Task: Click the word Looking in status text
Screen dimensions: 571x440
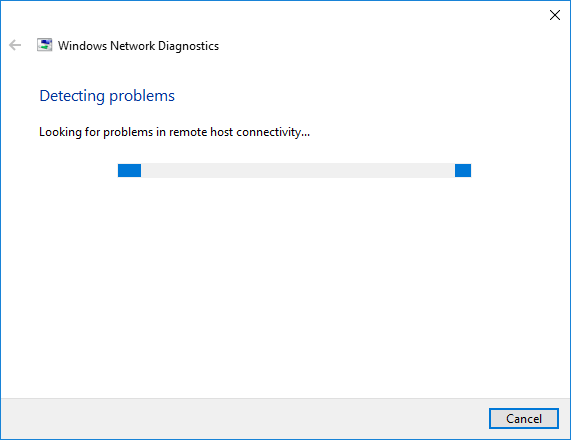Action: click(60, 132)
